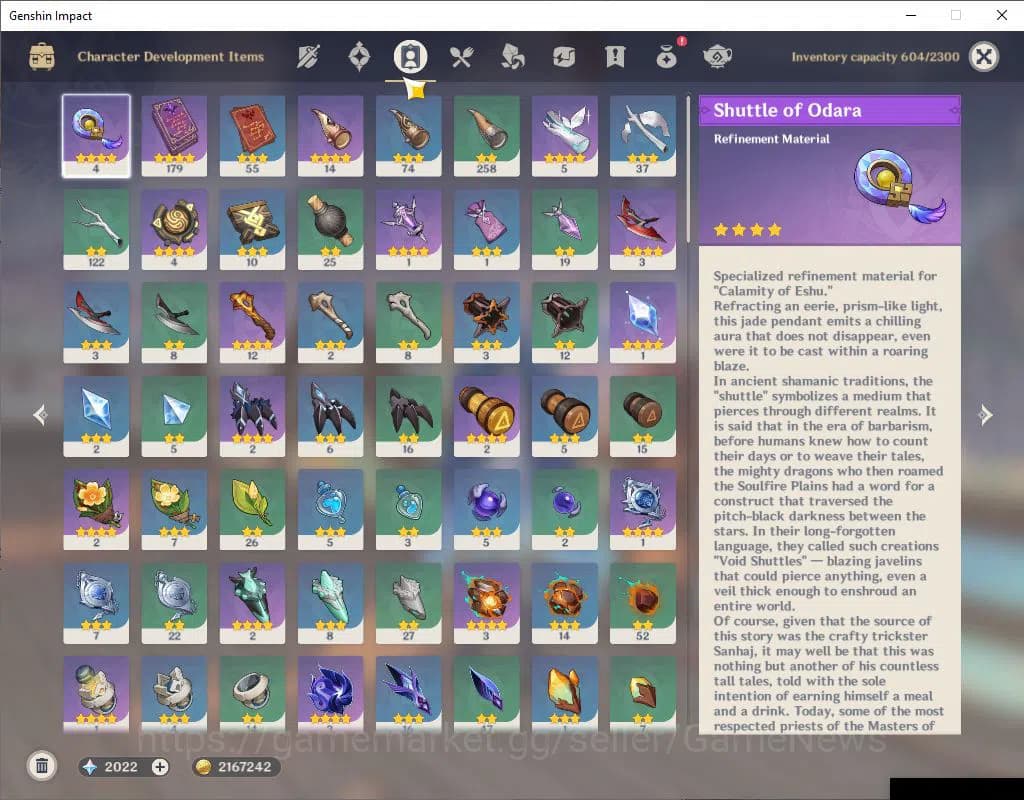Click the Primogem plus button to top up

[160, 766]
